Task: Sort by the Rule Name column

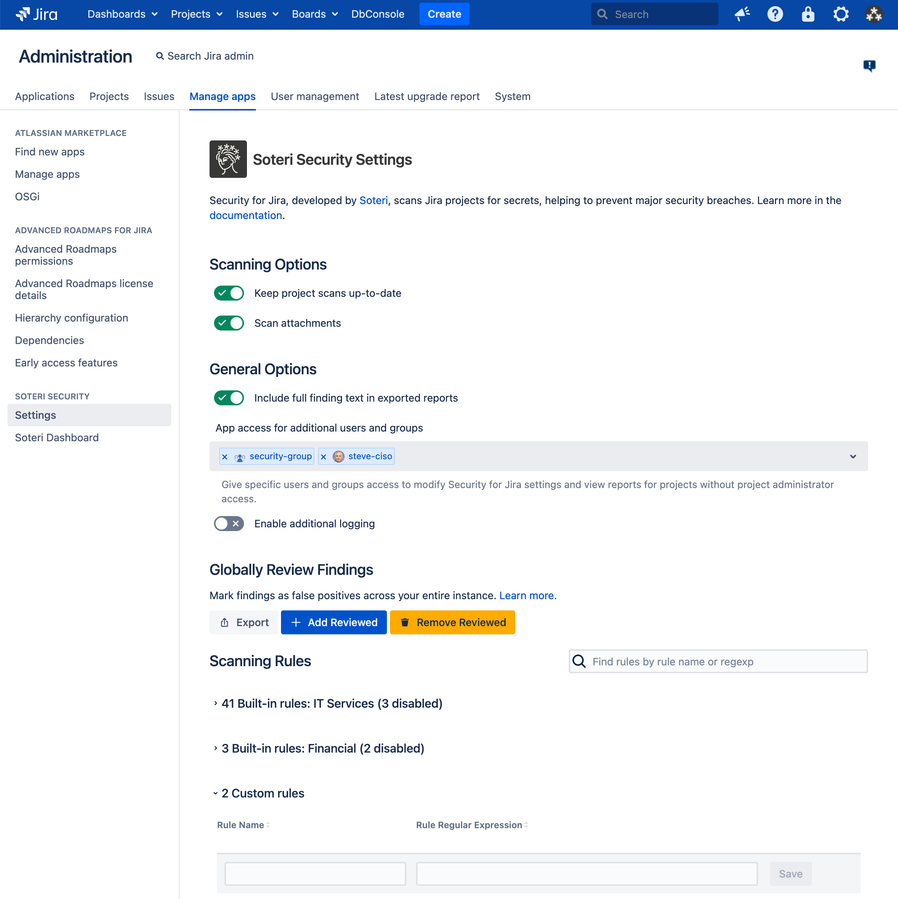Action: [244, 825]
